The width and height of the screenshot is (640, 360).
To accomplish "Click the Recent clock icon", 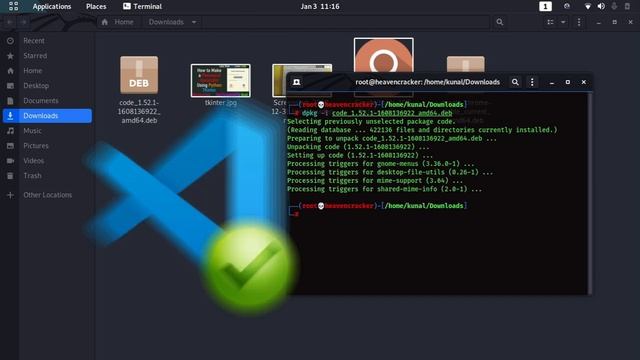I will click(x=10, y=41).
